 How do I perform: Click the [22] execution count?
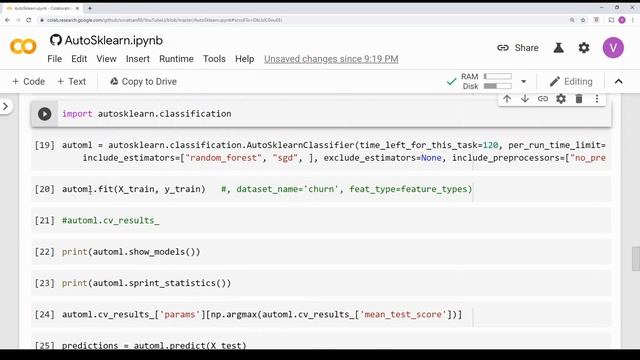[x=44, y=252]
